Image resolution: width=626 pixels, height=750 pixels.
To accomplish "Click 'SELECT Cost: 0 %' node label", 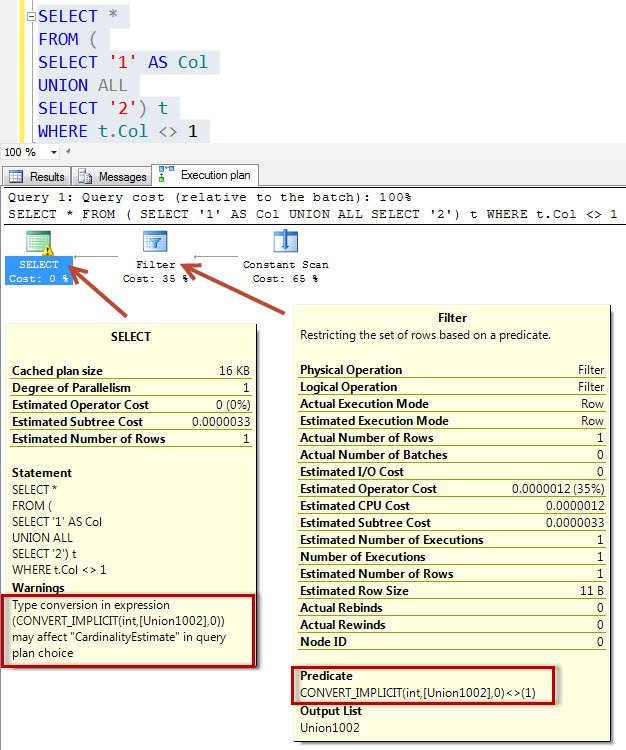I will (x=39, y=271).
